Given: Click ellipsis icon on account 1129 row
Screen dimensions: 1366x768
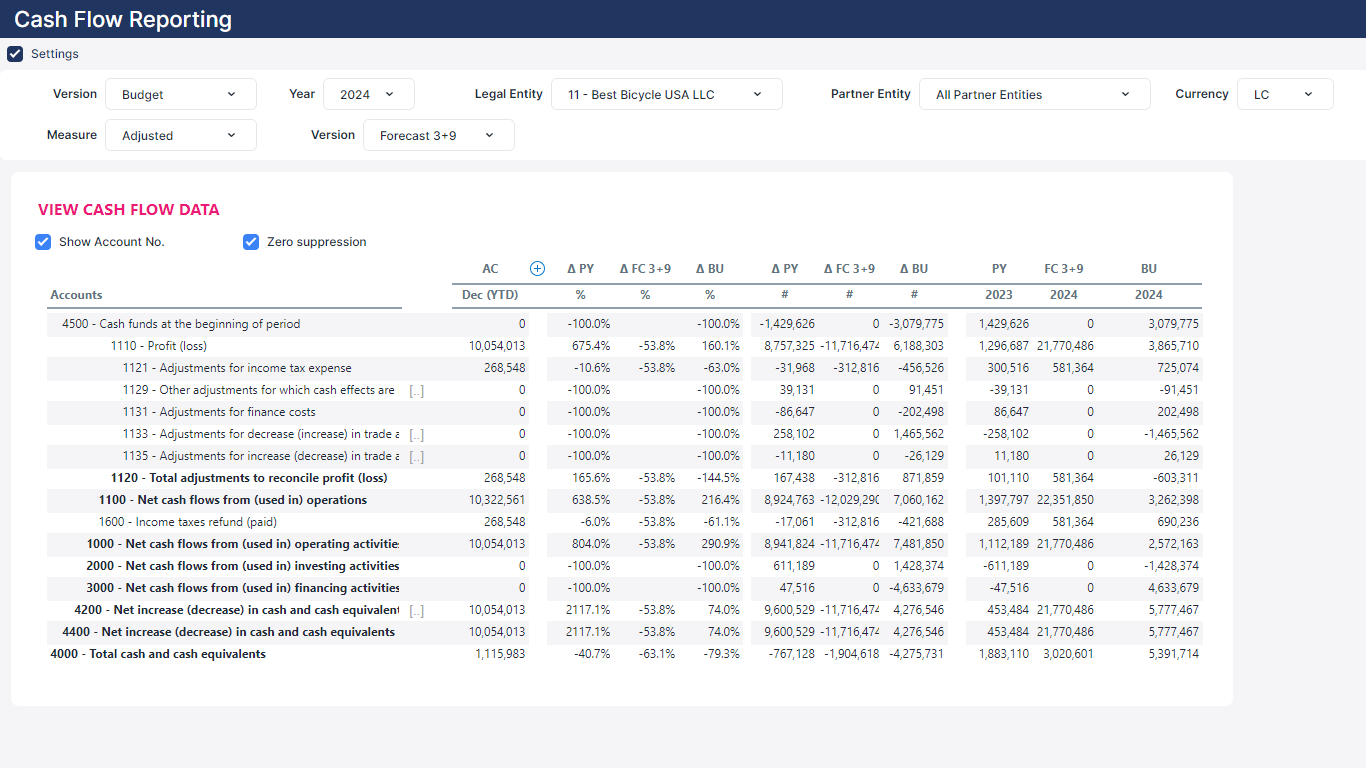Looking at the screenshot, I should click(x=416, y=390).
